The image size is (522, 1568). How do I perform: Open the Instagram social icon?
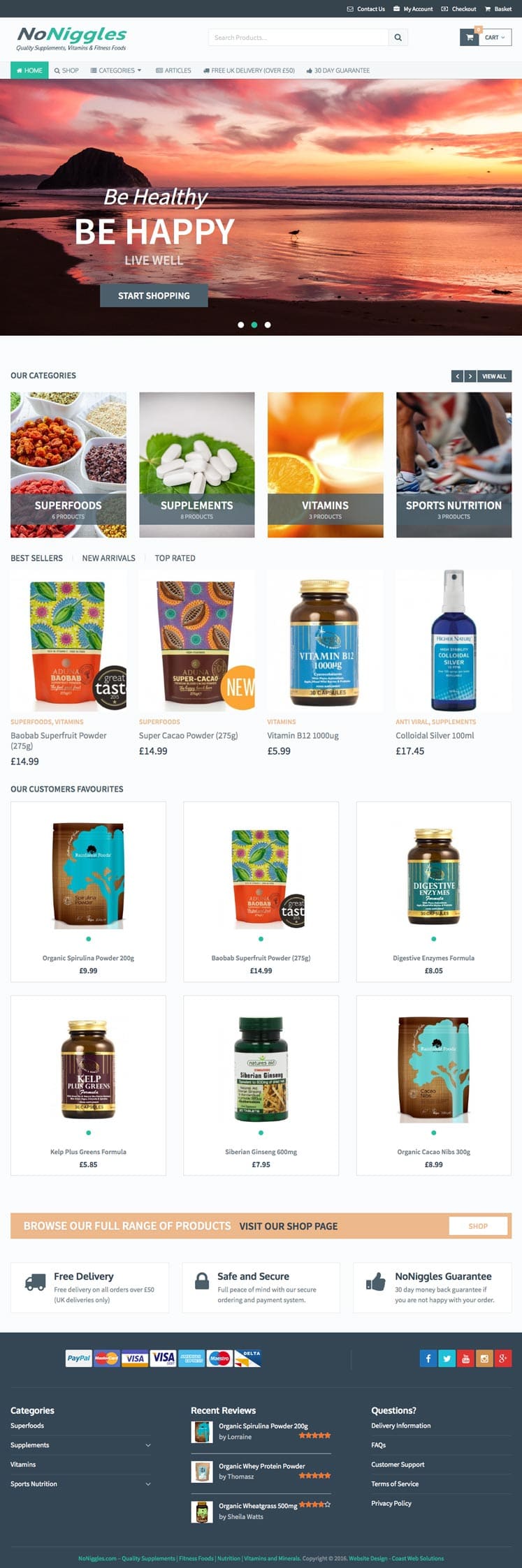coord(484,1358)
